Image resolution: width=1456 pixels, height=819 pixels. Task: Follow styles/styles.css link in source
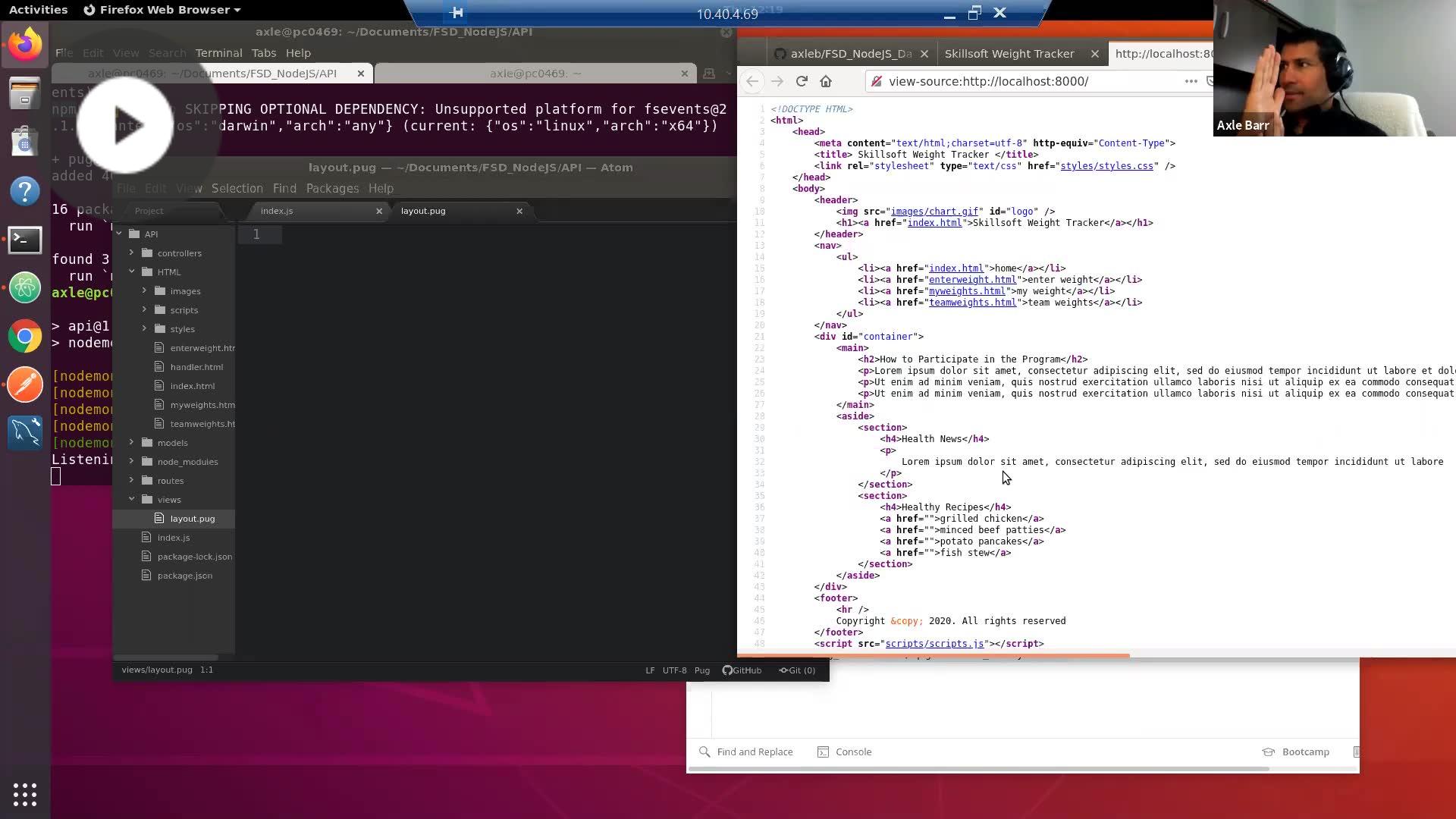pyautogui.click(x=1106, y=166)
